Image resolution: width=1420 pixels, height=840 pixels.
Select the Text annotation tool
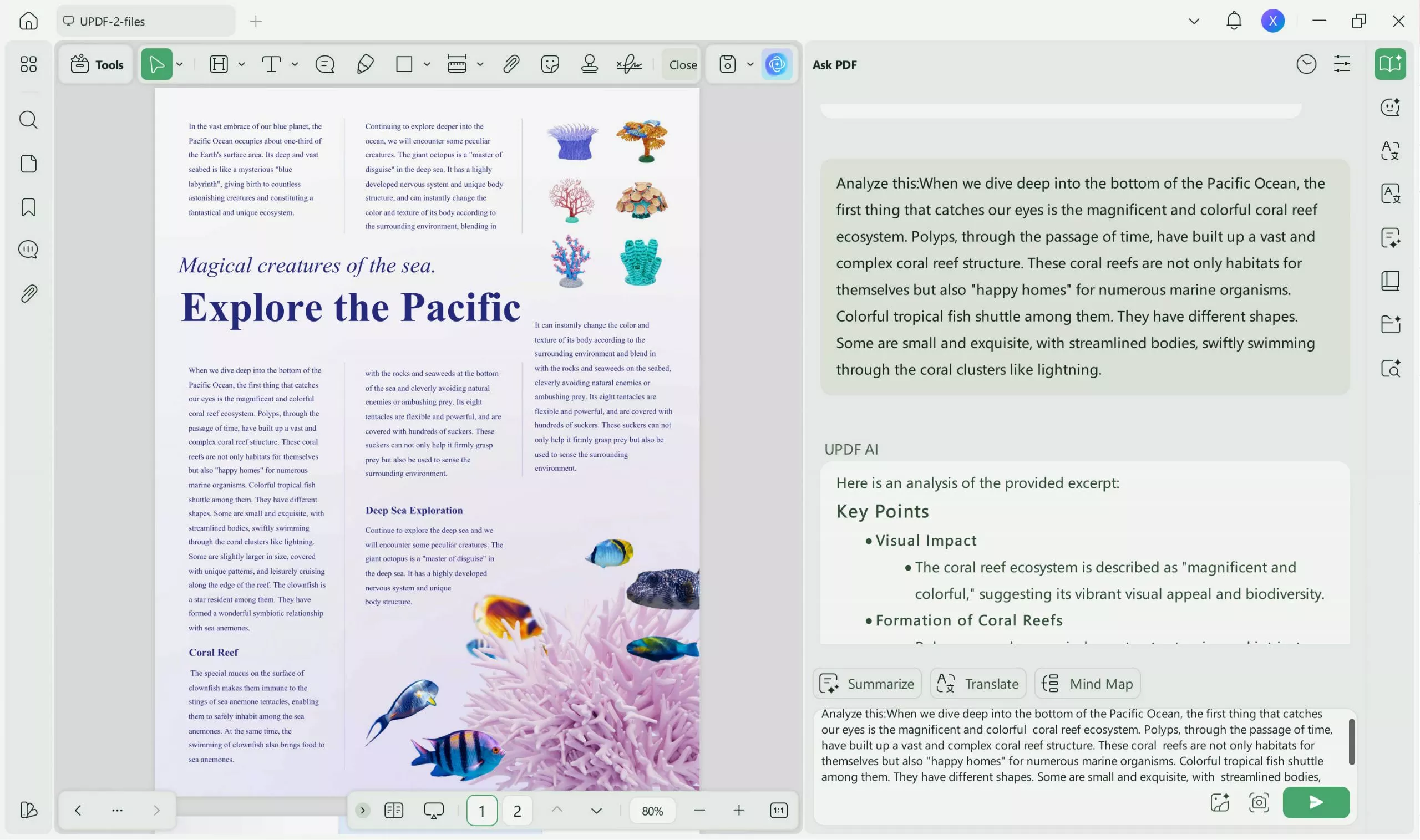(272, 64)
